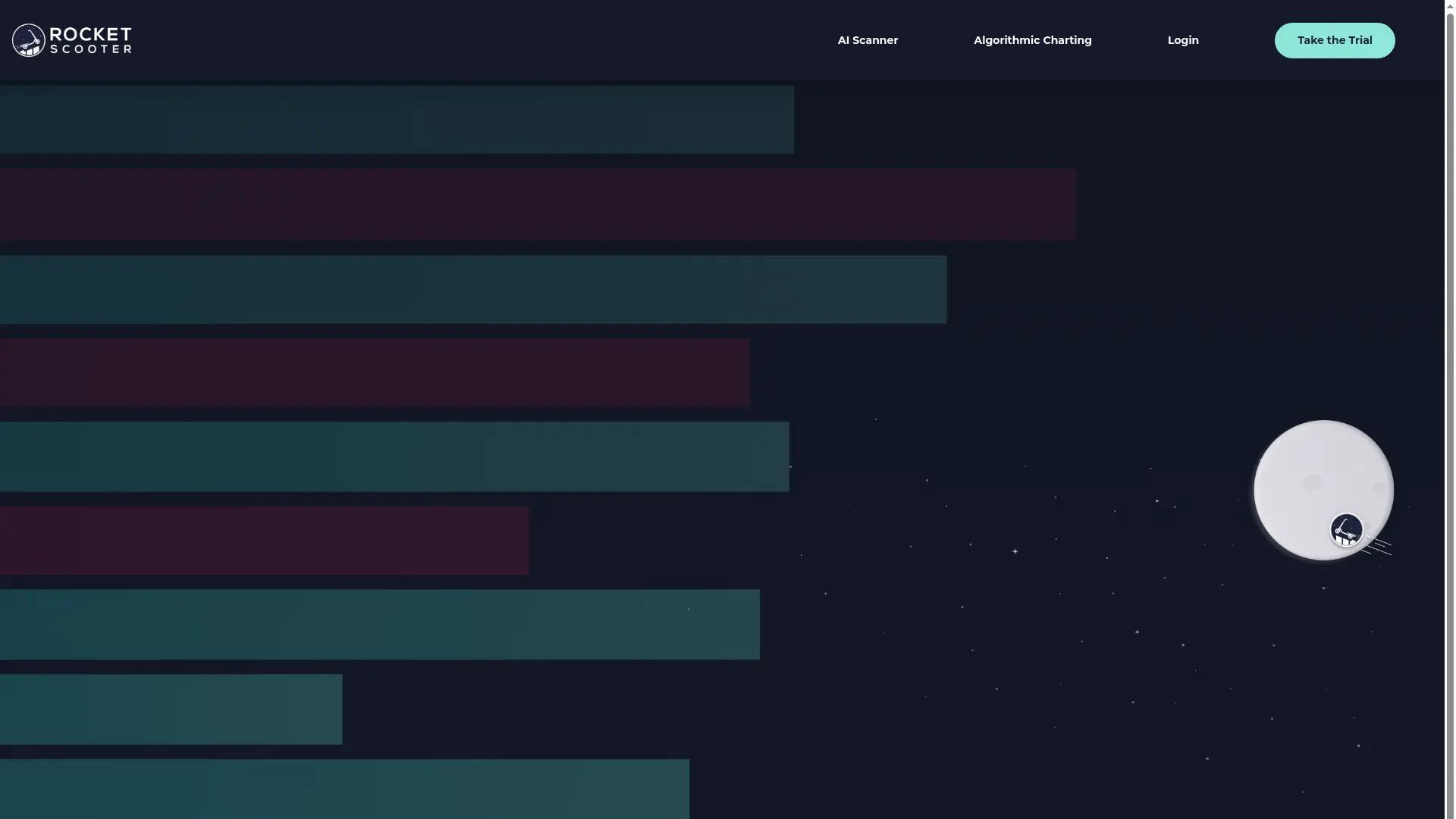Viewport: 1456px width, 819px height.
Task: Click the large crater on the moon
Action: point(1312,483)
